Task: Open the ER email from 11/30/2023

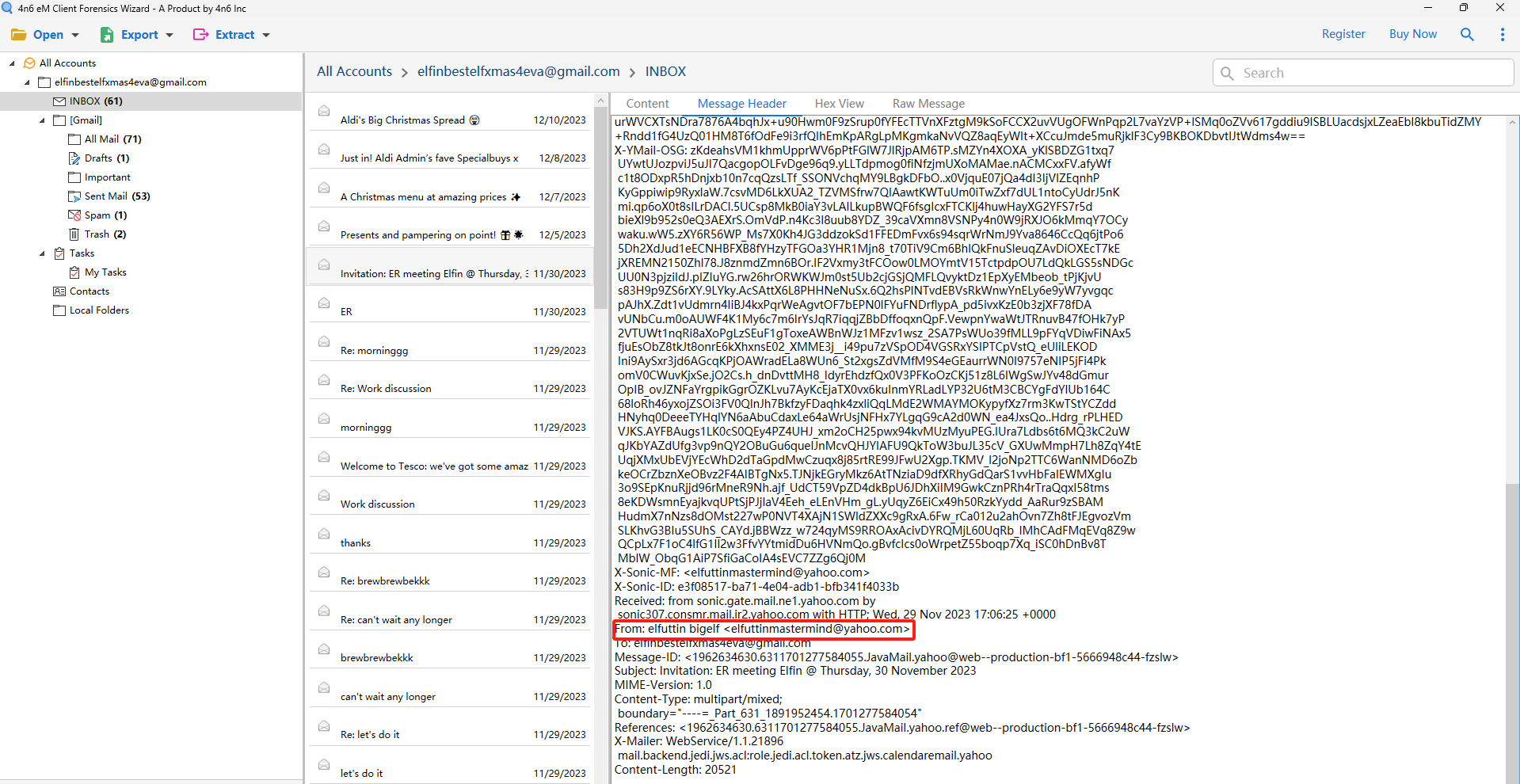Action: 450,304
